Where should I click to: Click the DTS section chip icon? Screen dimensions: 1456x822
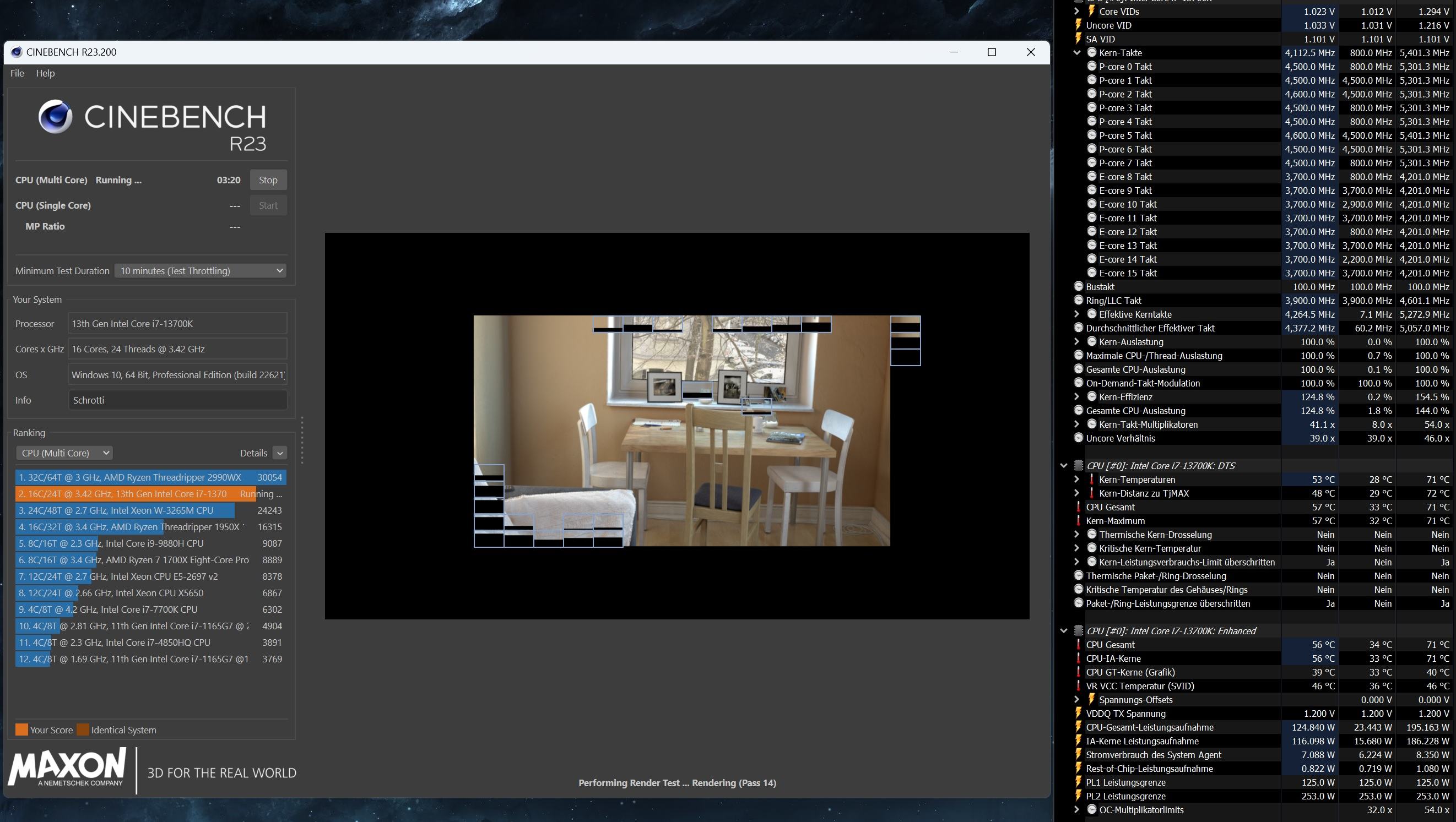click(1079, 466)
